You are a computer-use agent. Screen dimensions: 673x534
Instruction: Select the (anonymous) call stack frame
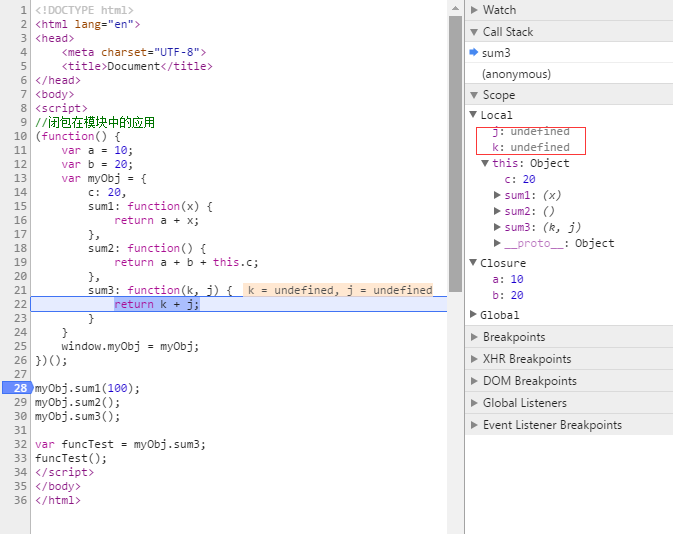pyautogui.click(x=569, y=74)
